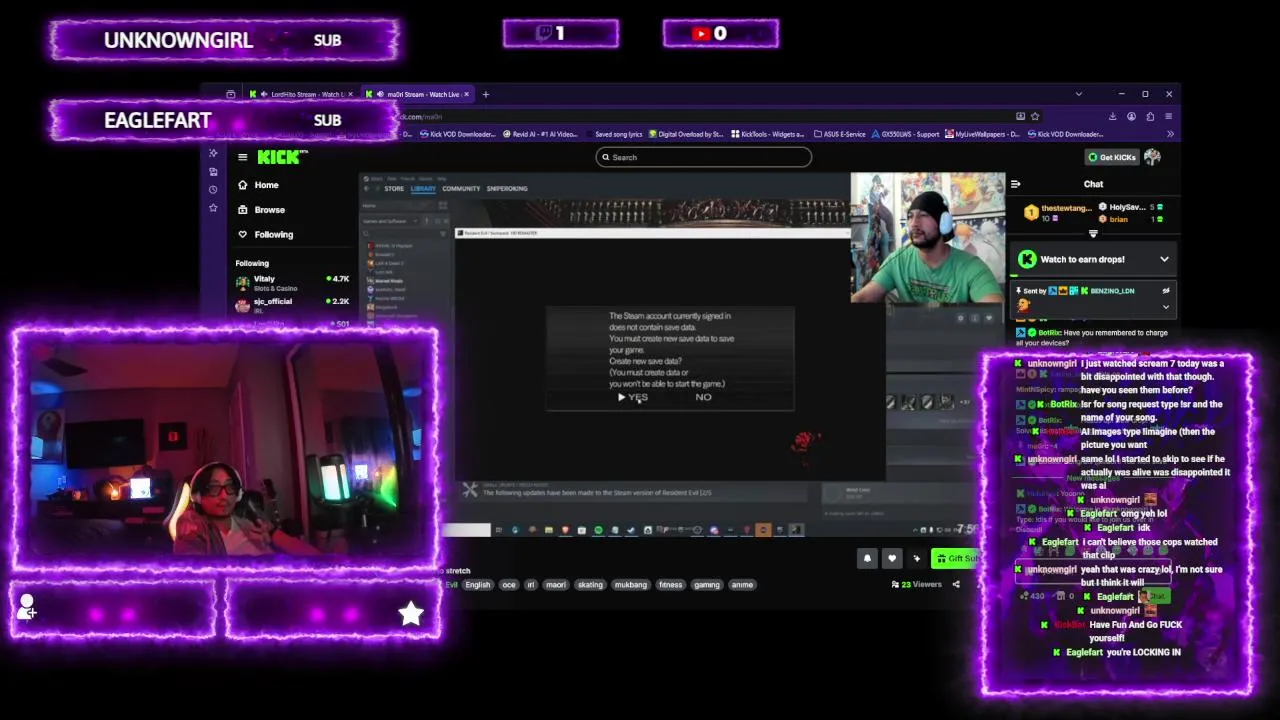This screenshot has width=1280, height=720.
Task: Open Revid AI bookmark
Action: (540, 134)
